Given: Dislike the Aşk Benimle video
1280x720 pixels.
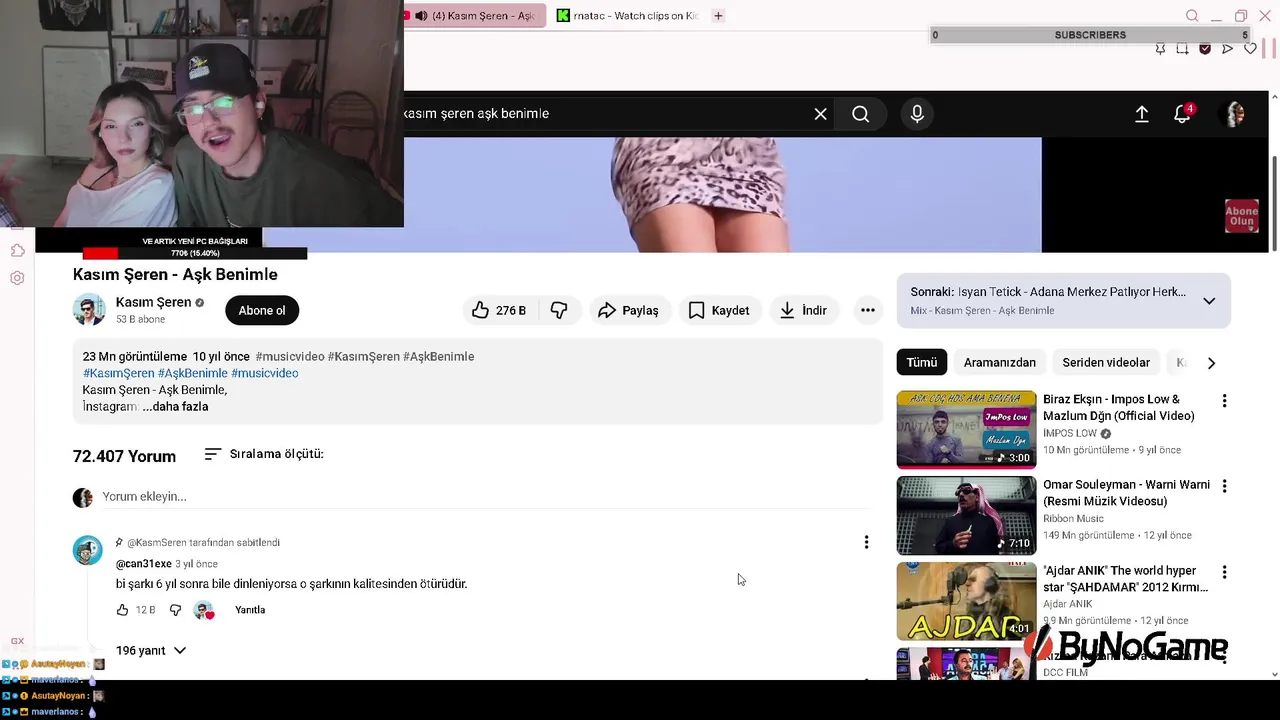Looking at the screenshot, I should [559, 310].
